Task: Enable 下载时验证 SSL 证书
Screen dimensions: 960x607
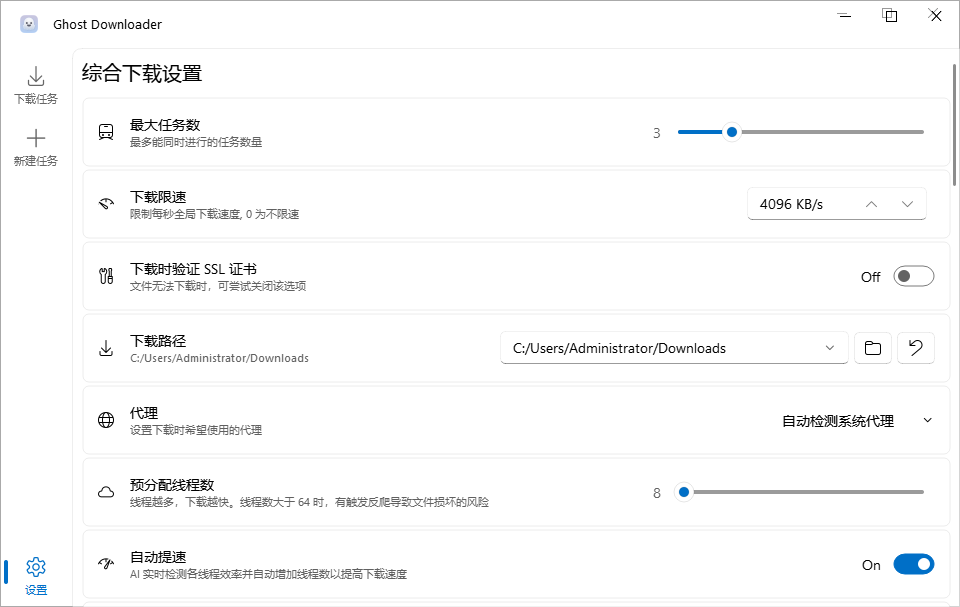Action: pos(913,276)
